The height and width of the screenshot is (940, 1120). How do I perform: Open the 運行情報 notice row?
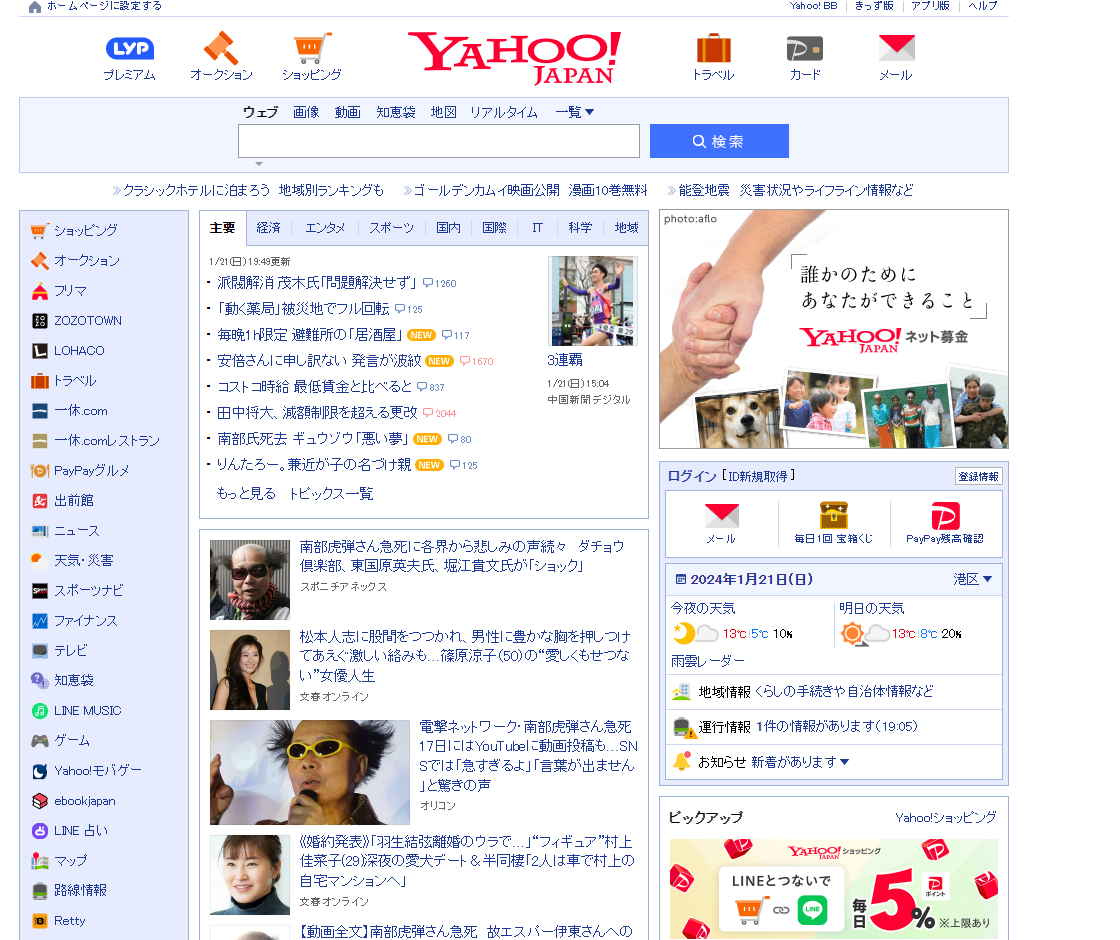click(834, 726)
